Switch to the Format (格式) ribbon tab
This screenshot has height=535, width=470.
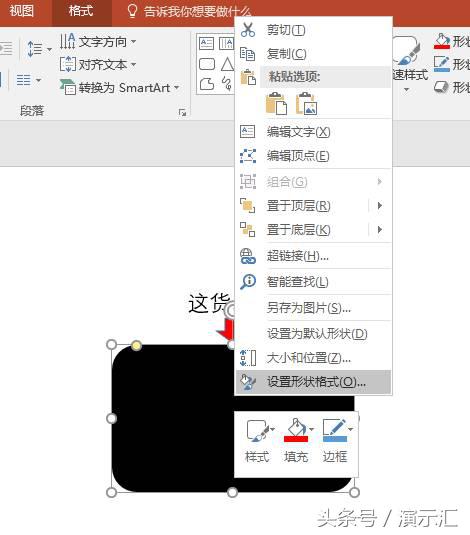click(x=81, y=11)
